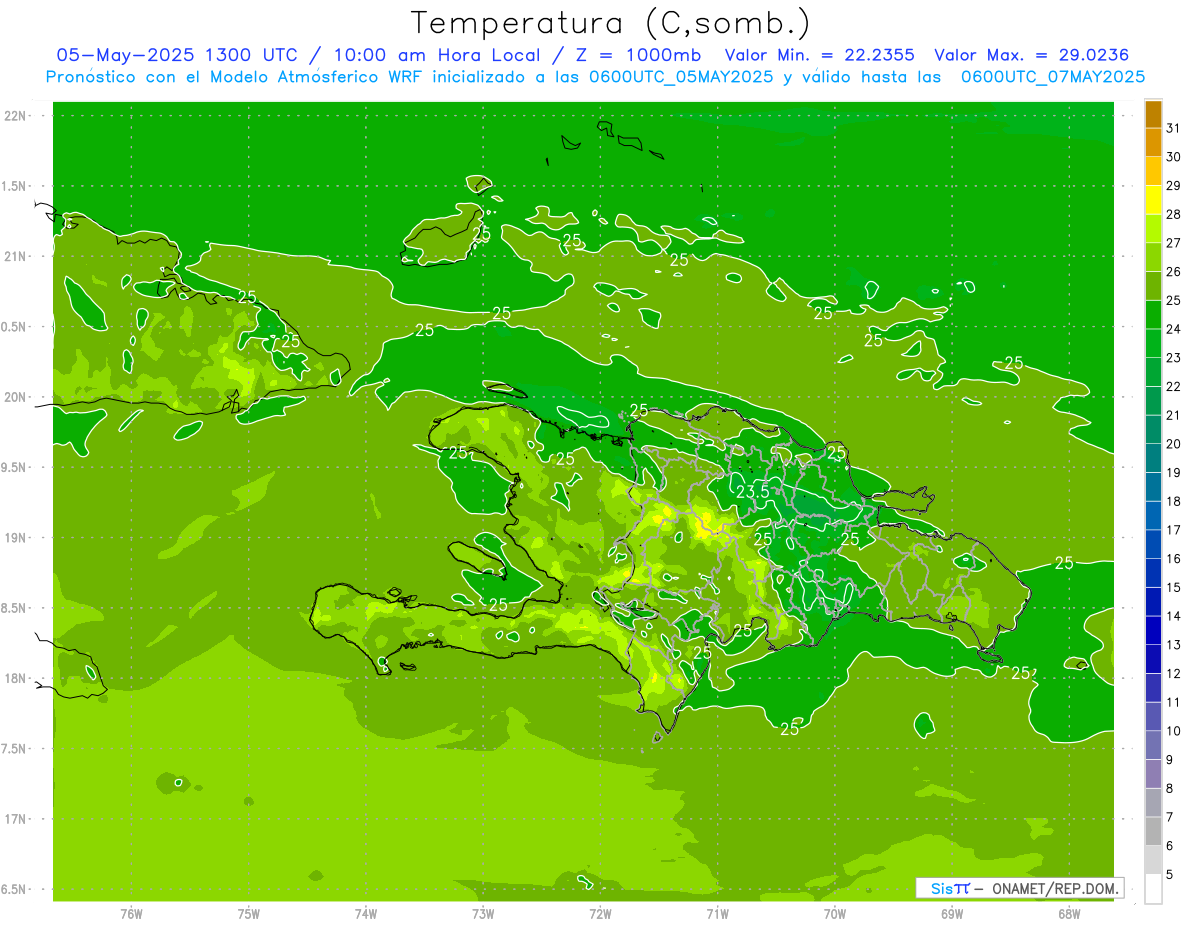1200x927 pixels.
Task: Click the "68W" longitude axis label
Action: point(1069,914)
